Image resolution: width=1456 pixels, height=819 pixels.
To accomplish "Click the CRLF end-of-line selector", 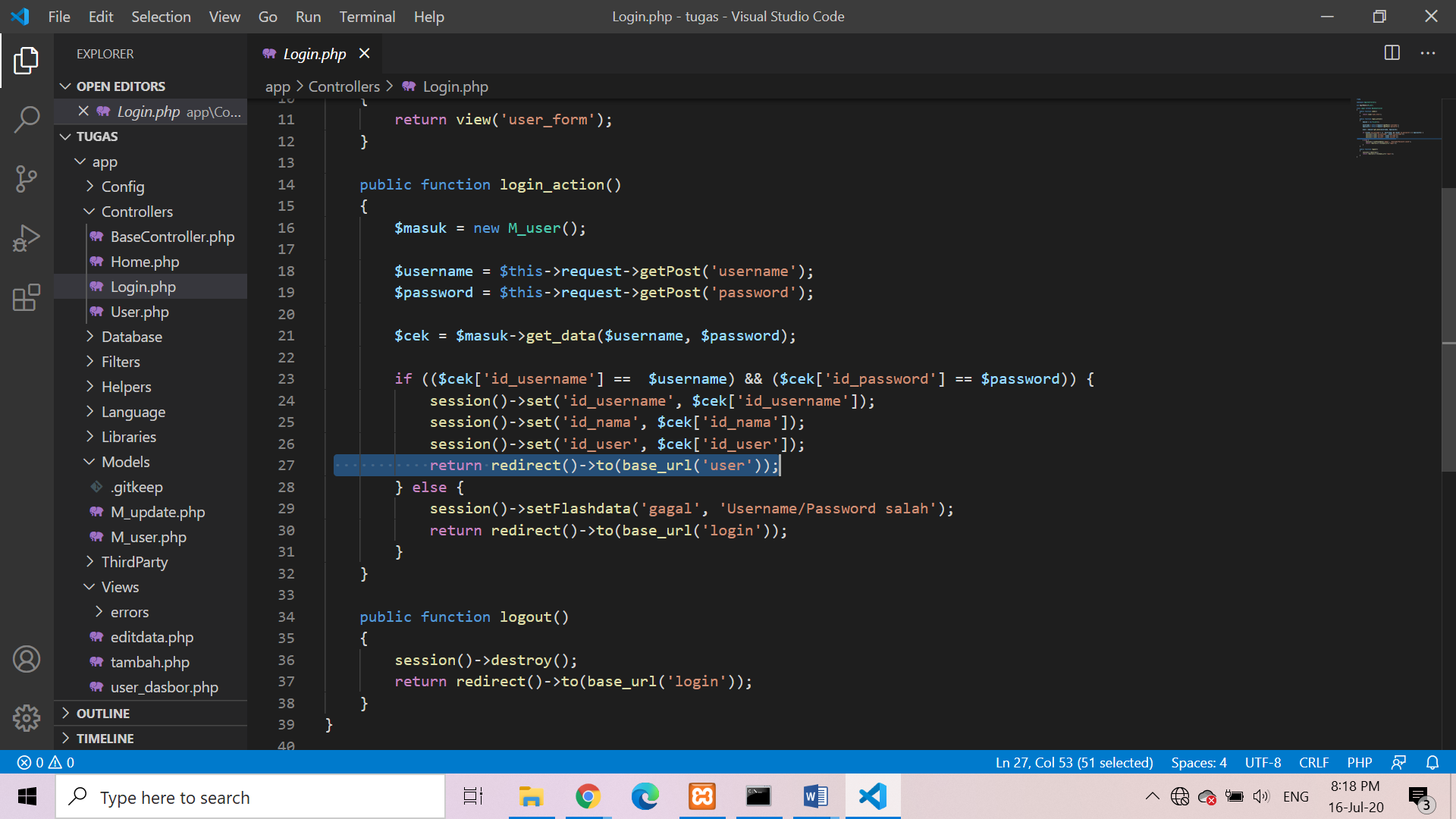I will tap(1313, 762).
